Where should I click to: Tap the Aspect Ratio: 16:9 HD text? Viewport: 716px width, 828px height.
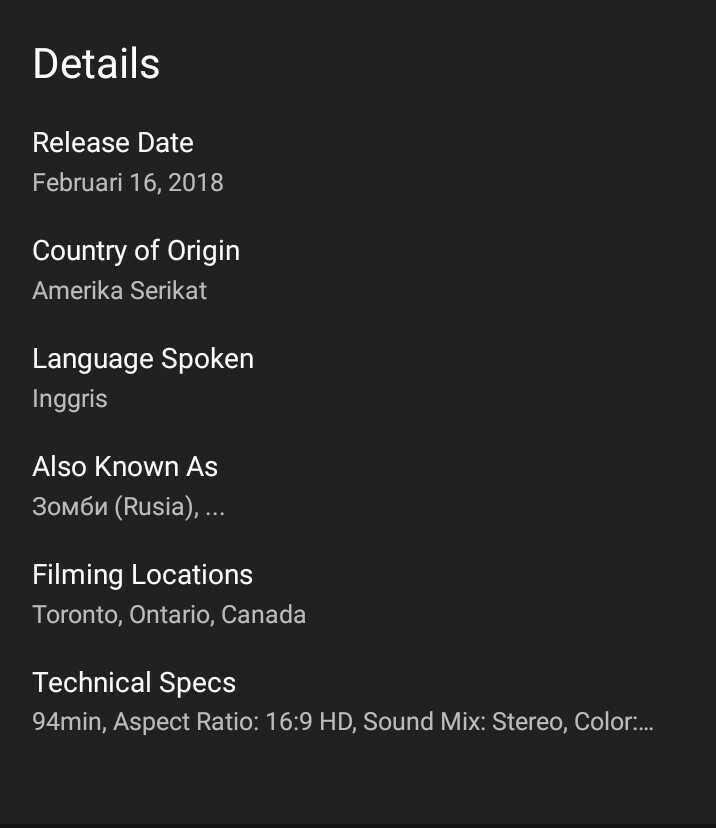click(x=233, y=722)
